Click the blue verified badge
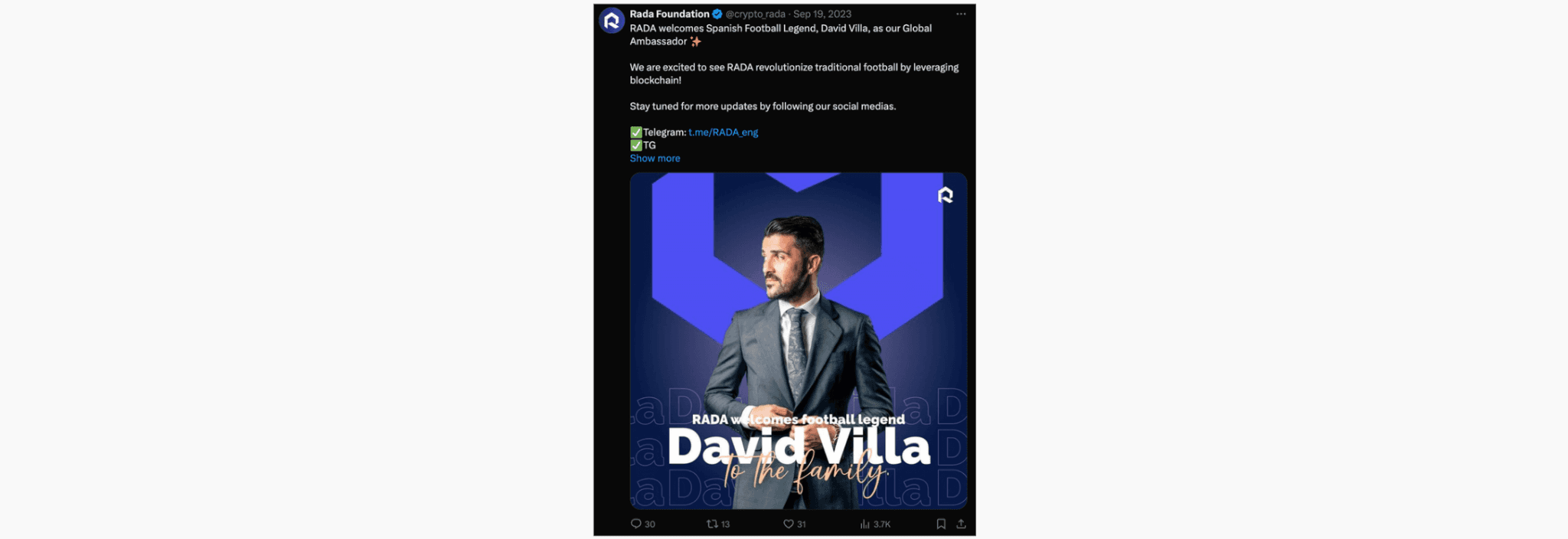 pyautogui.click(x=717, y=14)
